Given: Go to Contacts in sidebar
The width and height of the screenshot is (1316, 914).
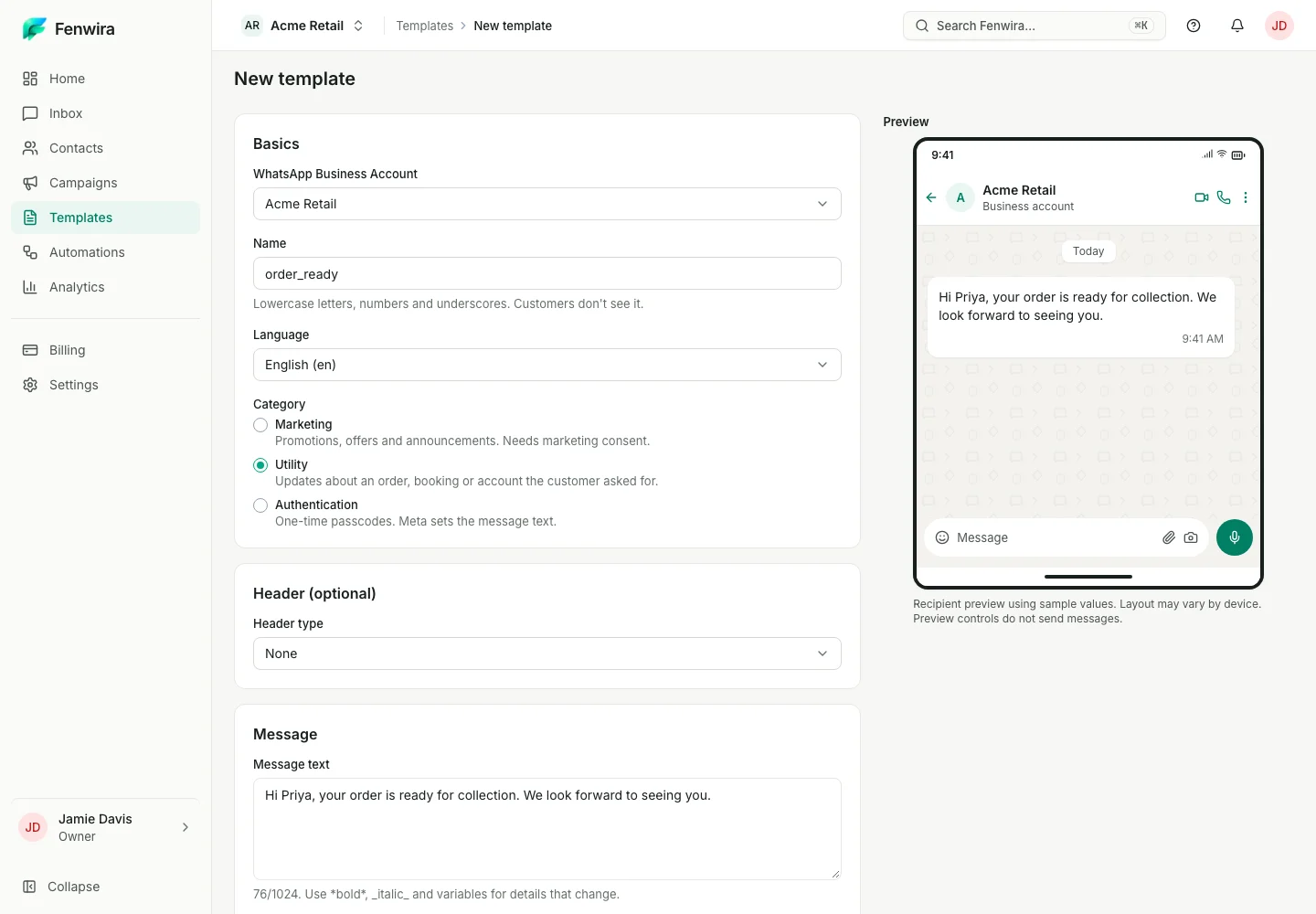Looking at the screenshot, I should (x=106, y=148).
